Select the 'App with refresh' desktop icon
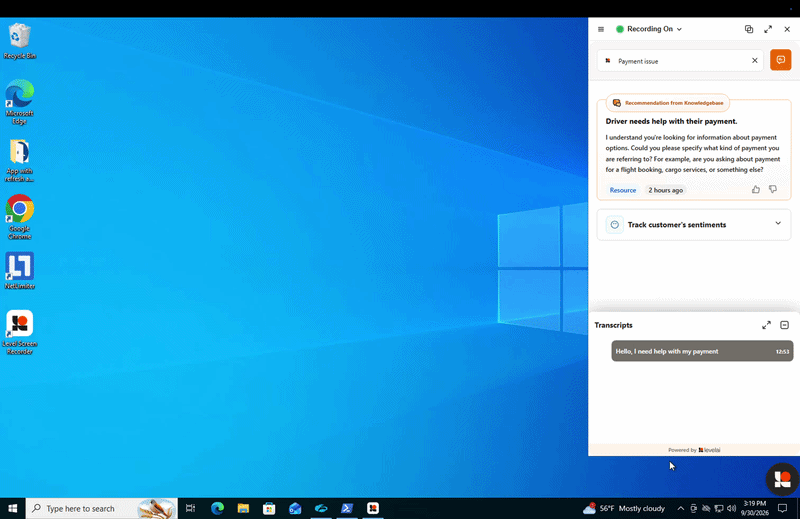The width and height of the screenshot is (800, 519). pyautogui.click(x=19, y=160)
